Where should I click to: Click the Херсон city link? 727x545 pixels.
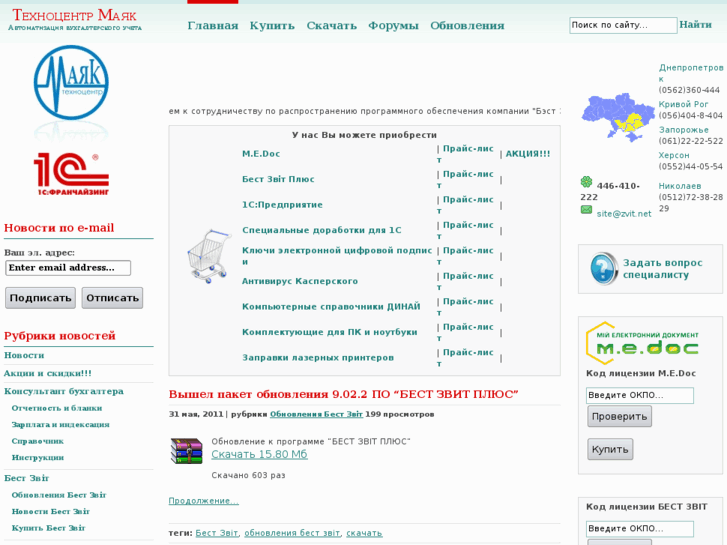pos(674,155)
